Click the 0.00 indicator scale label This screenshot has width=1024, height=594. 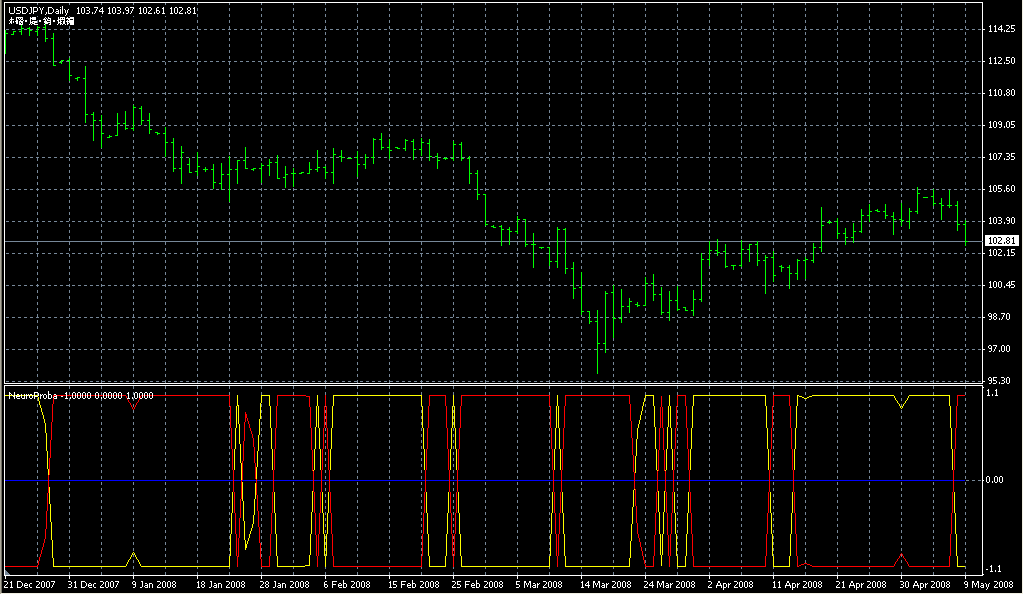997,481
